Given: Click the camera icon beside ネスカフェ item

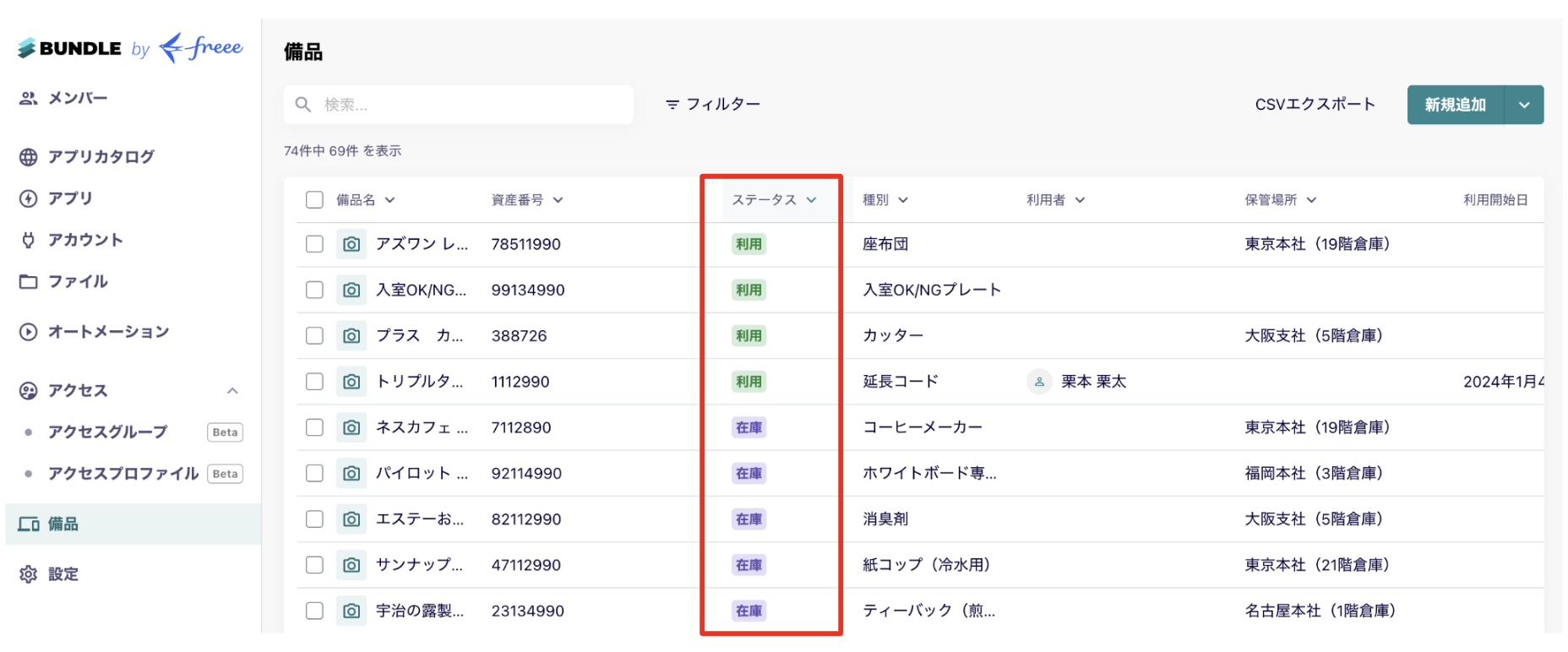Looking at the screenshot, I should [351, 427].
